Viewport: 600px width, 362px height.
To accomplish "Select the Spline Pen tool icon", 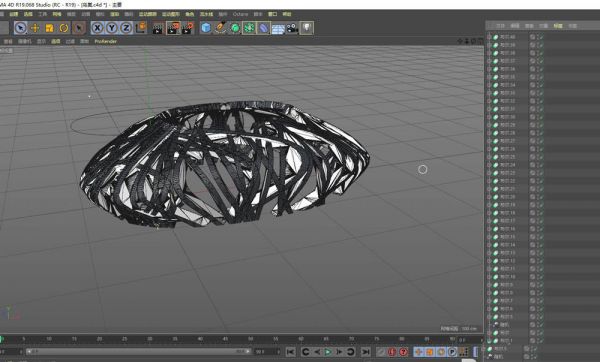I will [x=220, y=28].
